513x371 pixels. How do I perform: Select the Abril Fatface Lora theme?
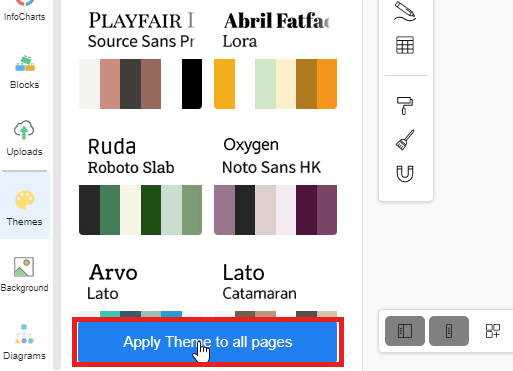point(275,59)
